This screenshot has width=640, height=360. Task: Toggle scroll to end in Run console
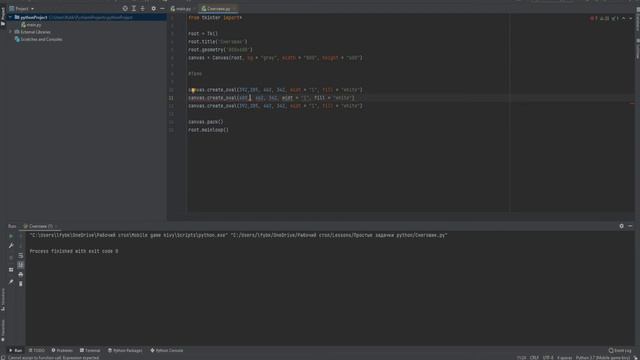(21, 265)
